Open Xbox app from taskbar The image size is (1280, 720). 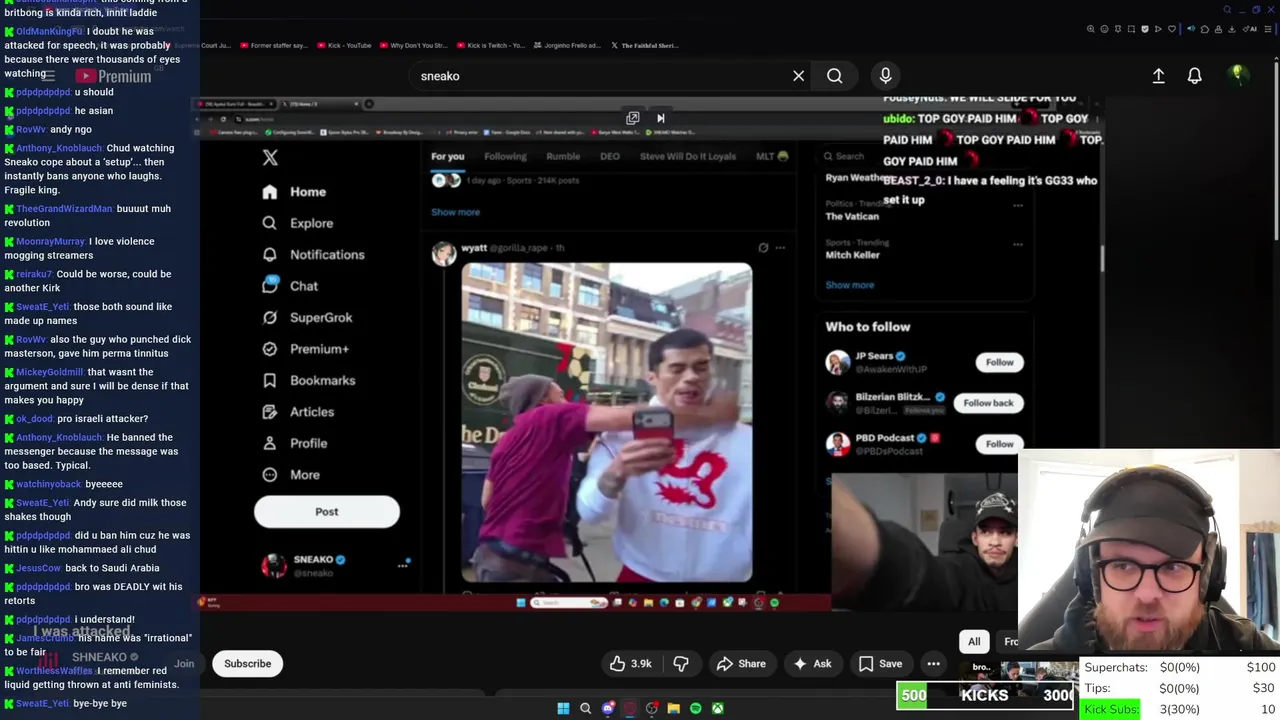718,708
